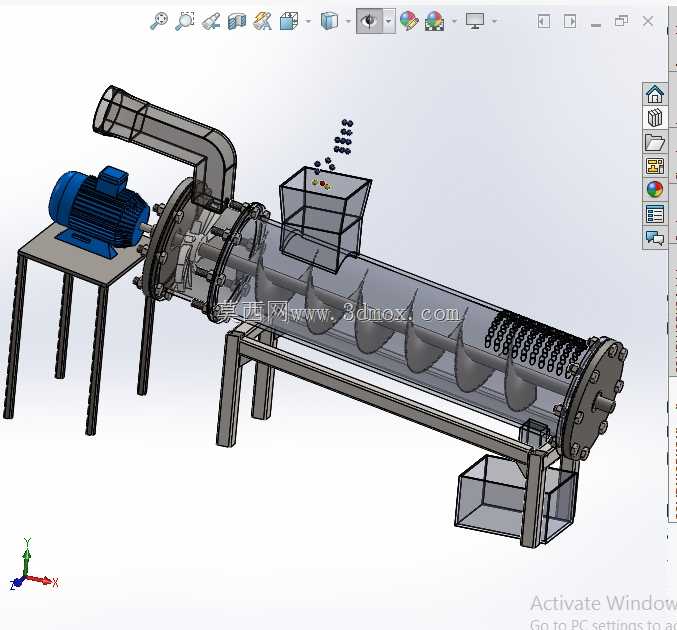
Task: Open SolidWorks Resources home tab
Action: 655,94
